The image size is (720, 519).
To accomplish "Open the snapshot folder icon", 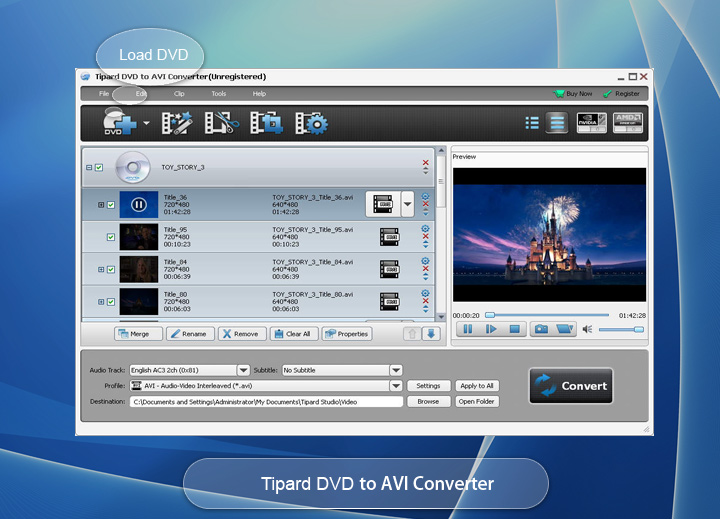I will pos(565,329).
